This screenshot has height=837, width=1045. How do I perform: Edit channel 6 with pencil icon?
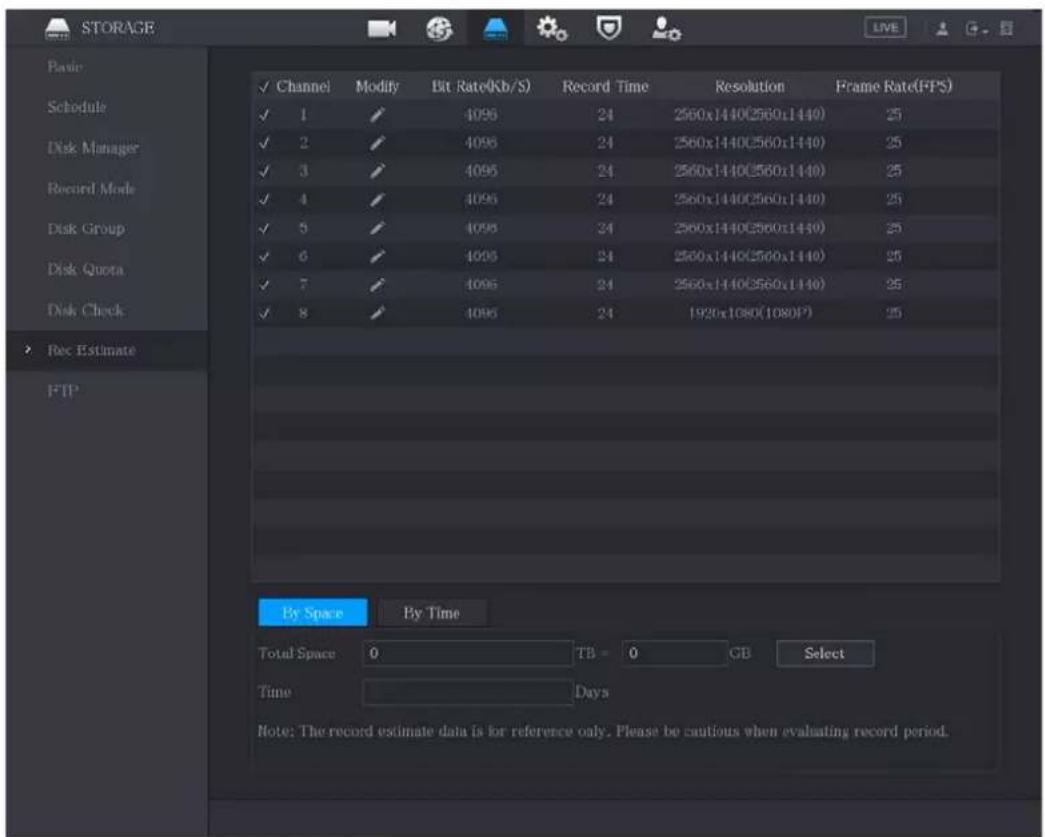click(377, 256)
